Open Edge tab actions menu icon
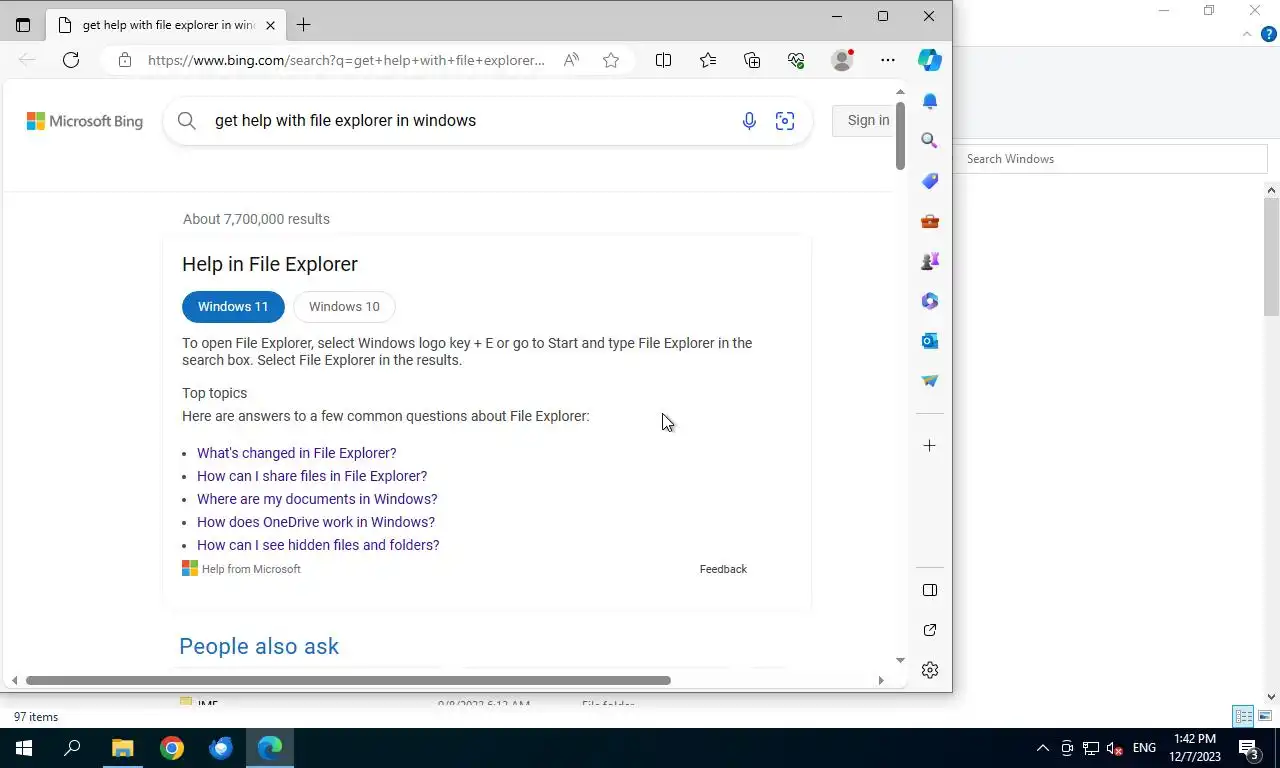Screen dimensions: 1280x768 pyautogui.click(x=23, y=25)
